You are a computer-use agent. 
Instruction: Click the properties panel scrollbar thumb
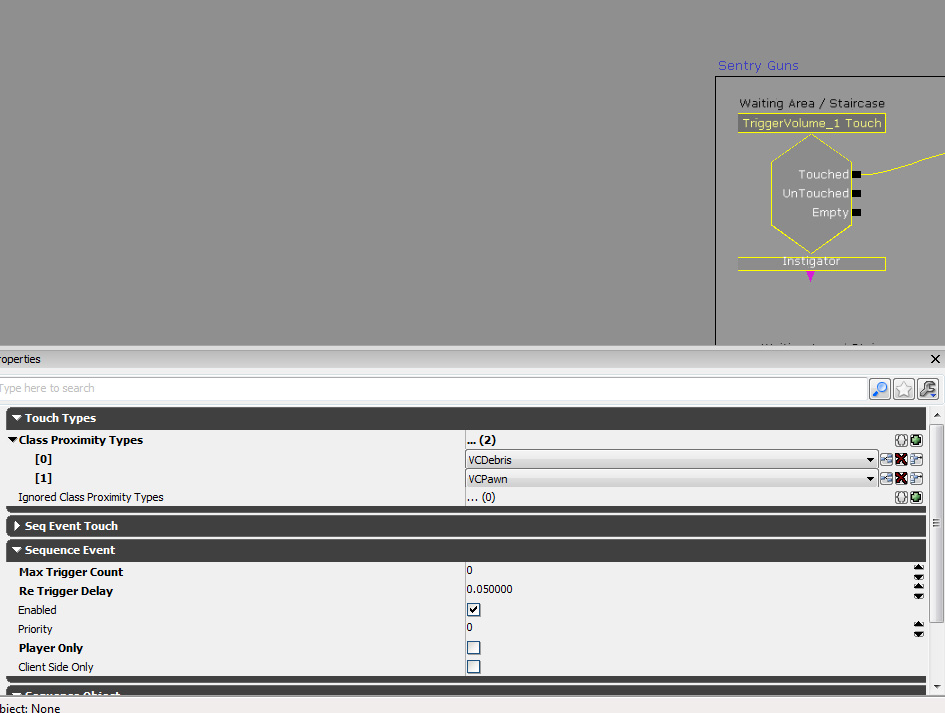click(936, 523)
